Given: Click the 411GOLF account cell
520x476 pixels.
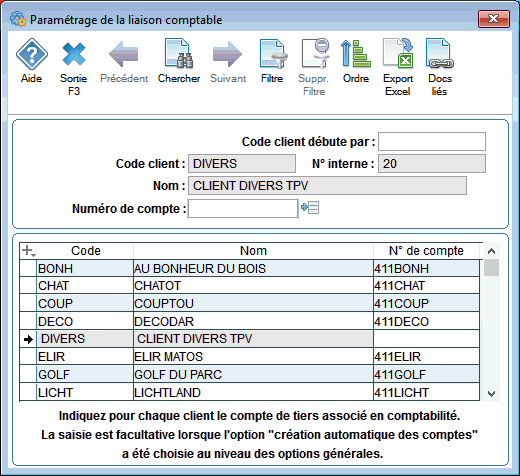Looking at the screenshot, I should [x=426, y=374].
